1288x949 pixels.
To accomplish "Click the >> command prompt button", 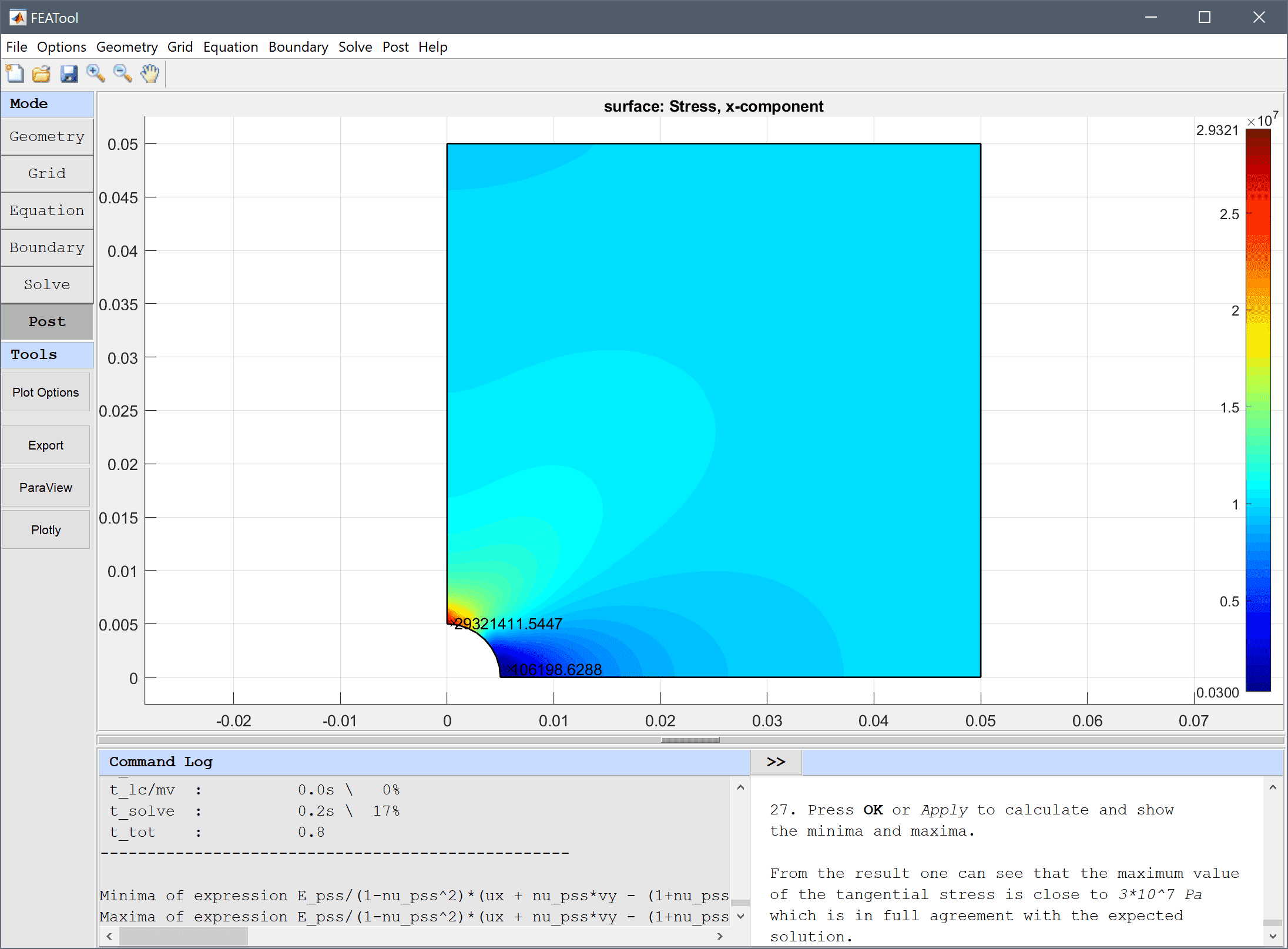I will (776, 762).
